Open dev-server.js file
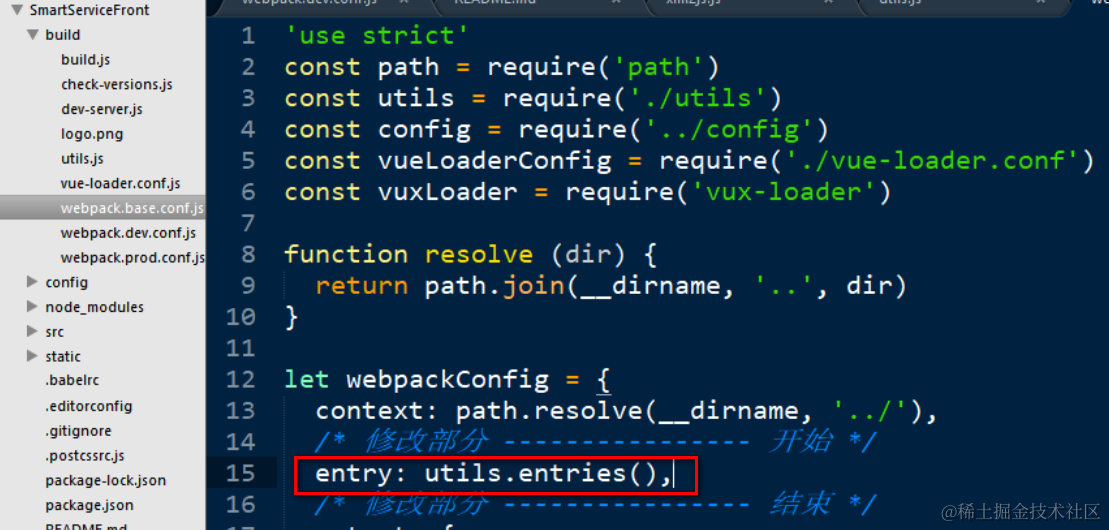 pyautogui.click(x=102, y=109)
